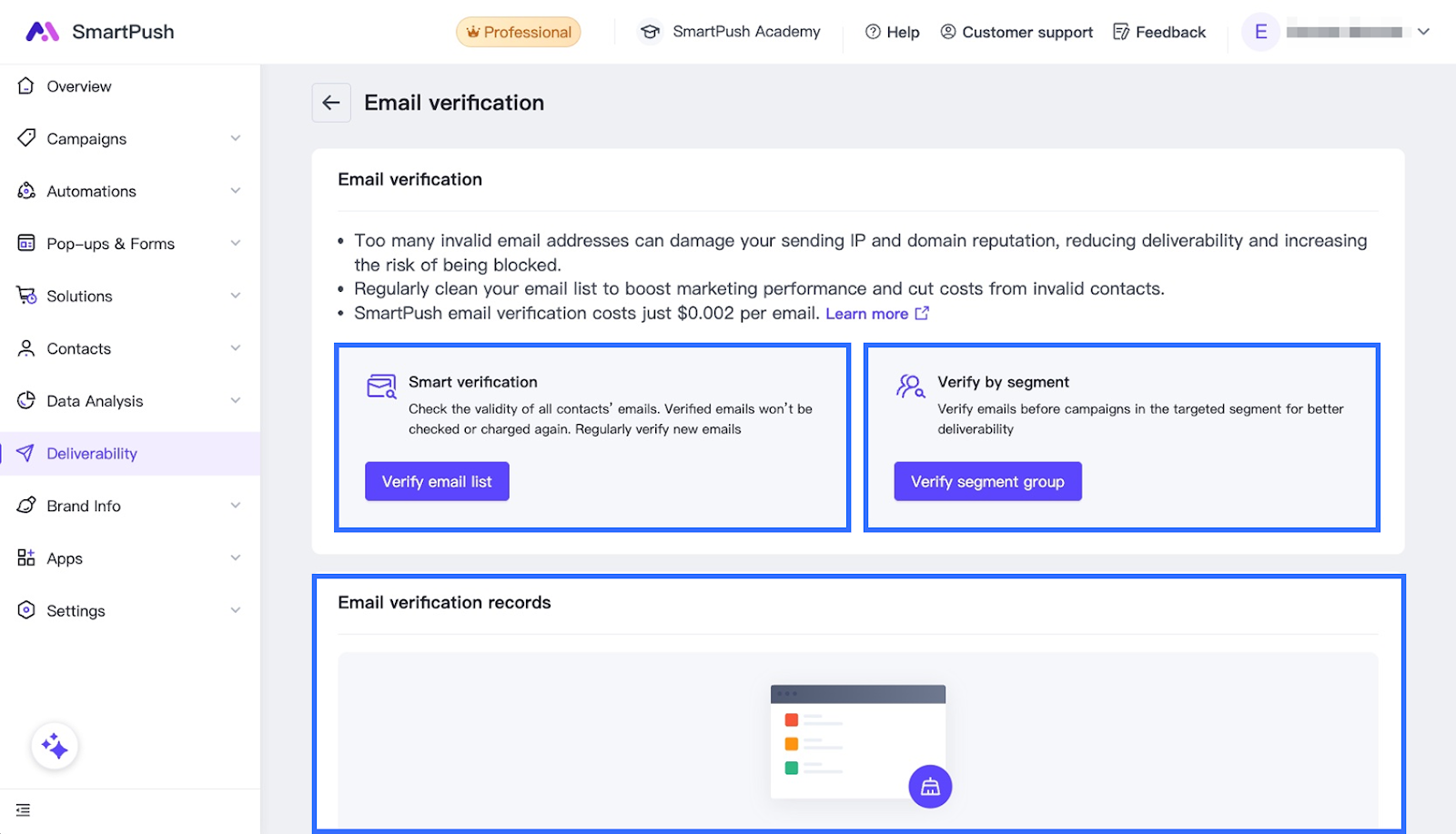Image resolution: width=1456 pixels, height=834 pixels.
Task: Expand the Automations sidebar section
Action: tap(129, 191)
